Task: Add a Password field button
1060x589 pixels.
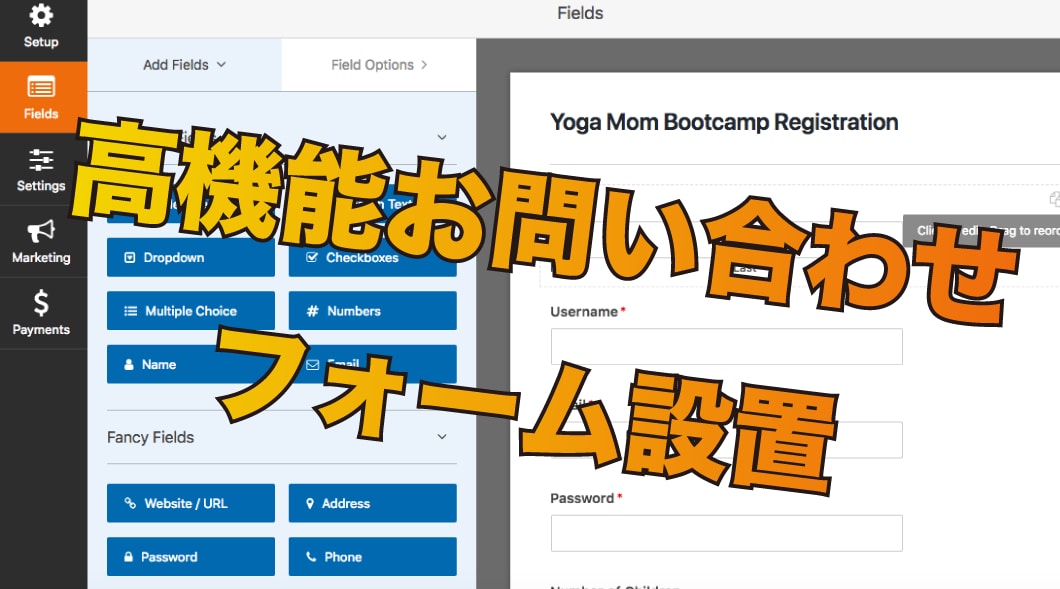Action: (191, 557)
